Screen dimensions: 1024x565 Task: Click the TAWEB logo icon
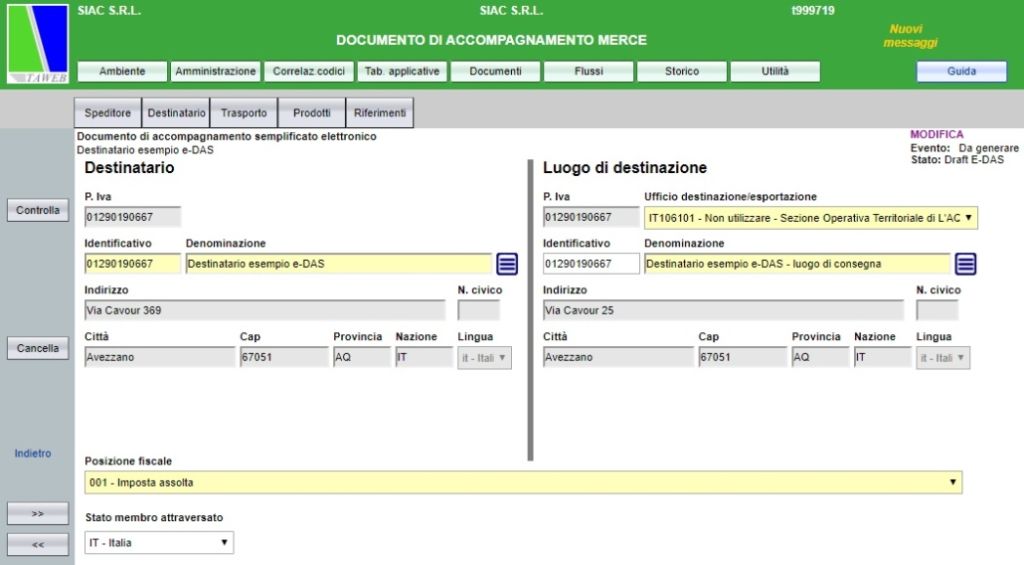click(37, 45)
